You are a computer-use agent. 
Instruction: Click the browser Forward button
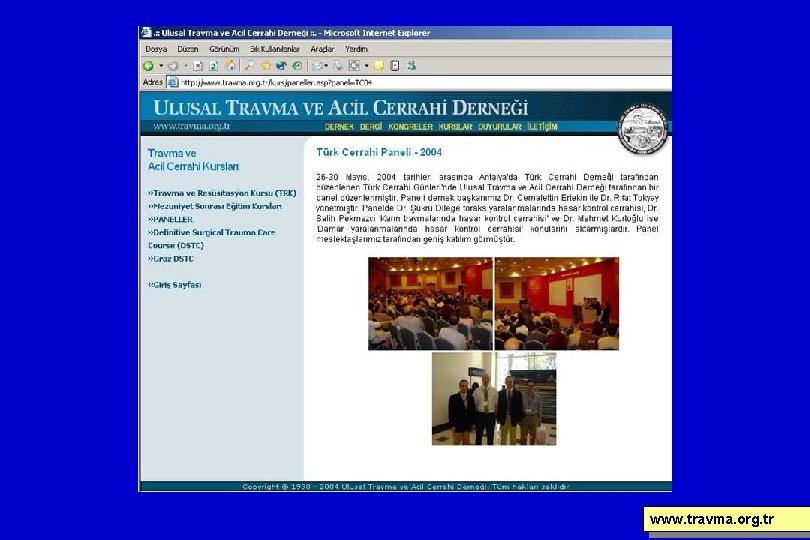173,66
